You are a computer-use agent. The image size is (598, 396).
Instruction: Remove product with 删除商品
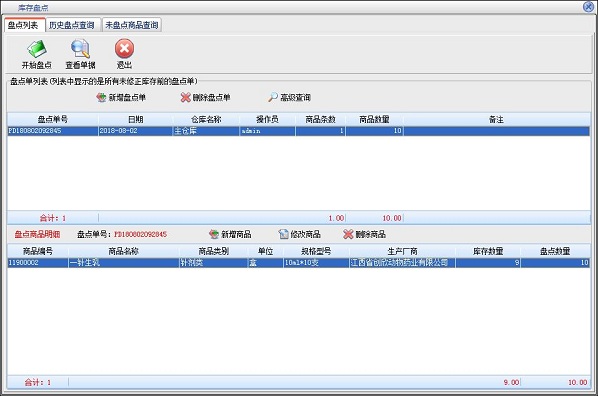point(364,234)
